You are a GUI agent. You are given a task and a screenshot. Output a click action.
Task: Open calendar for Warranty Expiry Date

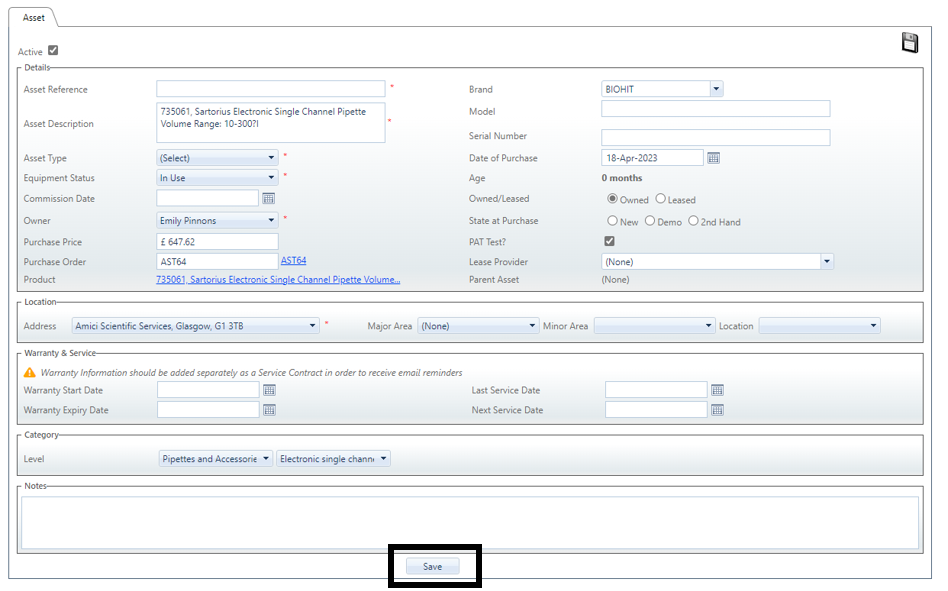pyautogui.click(x=269, y=410)
